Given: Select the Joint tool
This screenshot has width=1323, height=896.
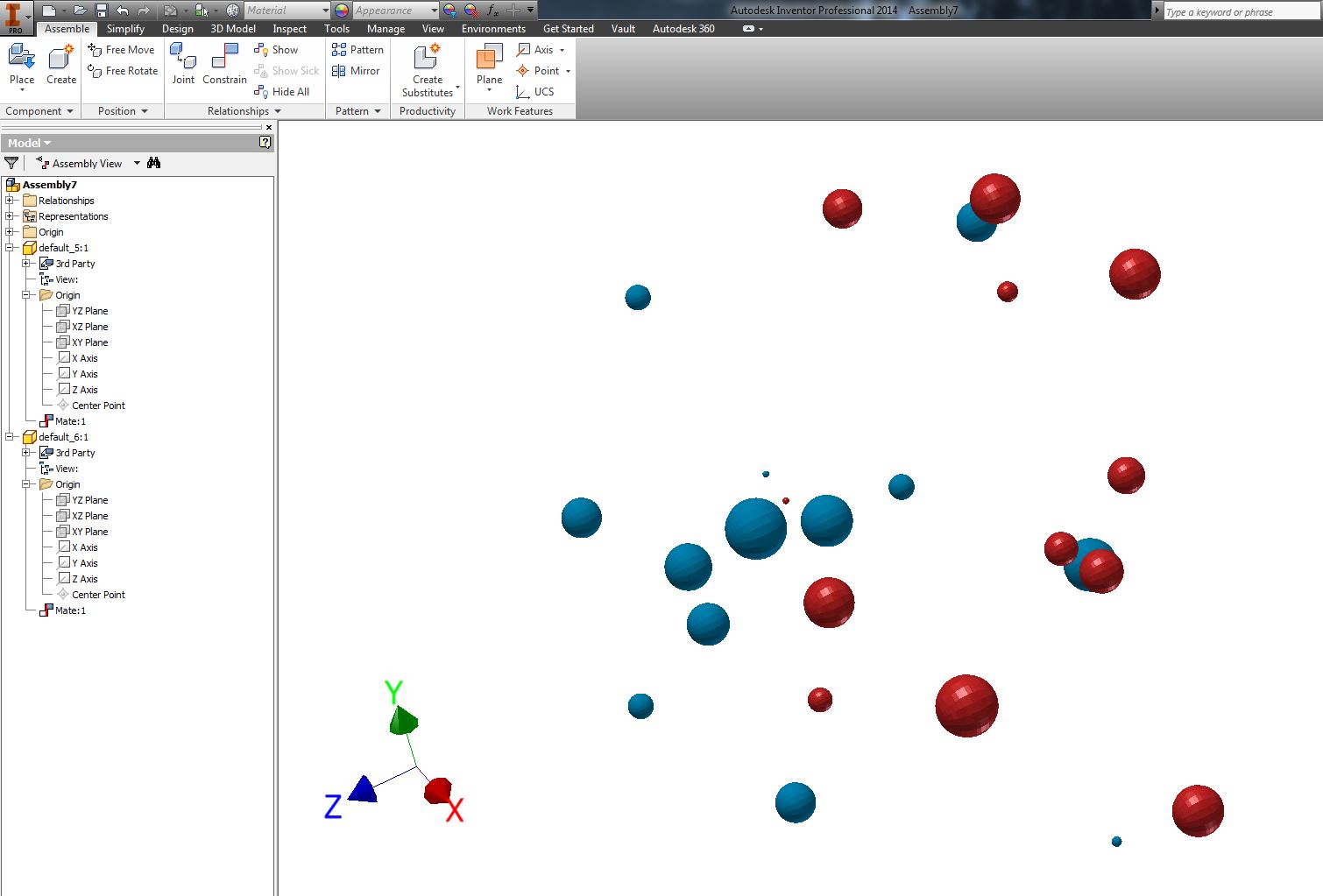Looking at the screenshot, I should pyautogui.click(x=183, y=65).
